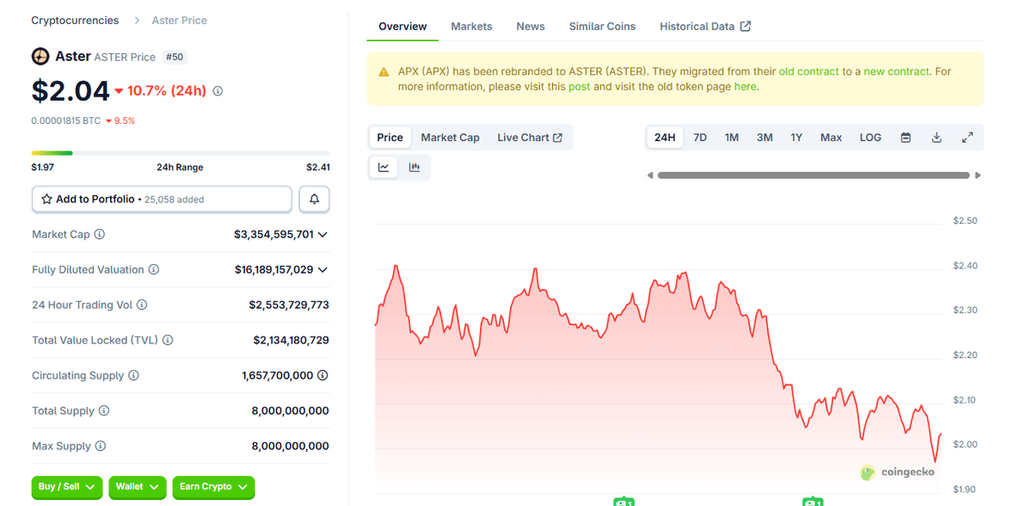1032x506 pixels.
Task: Open the Max Supply info icon
Action: [100, 446]
